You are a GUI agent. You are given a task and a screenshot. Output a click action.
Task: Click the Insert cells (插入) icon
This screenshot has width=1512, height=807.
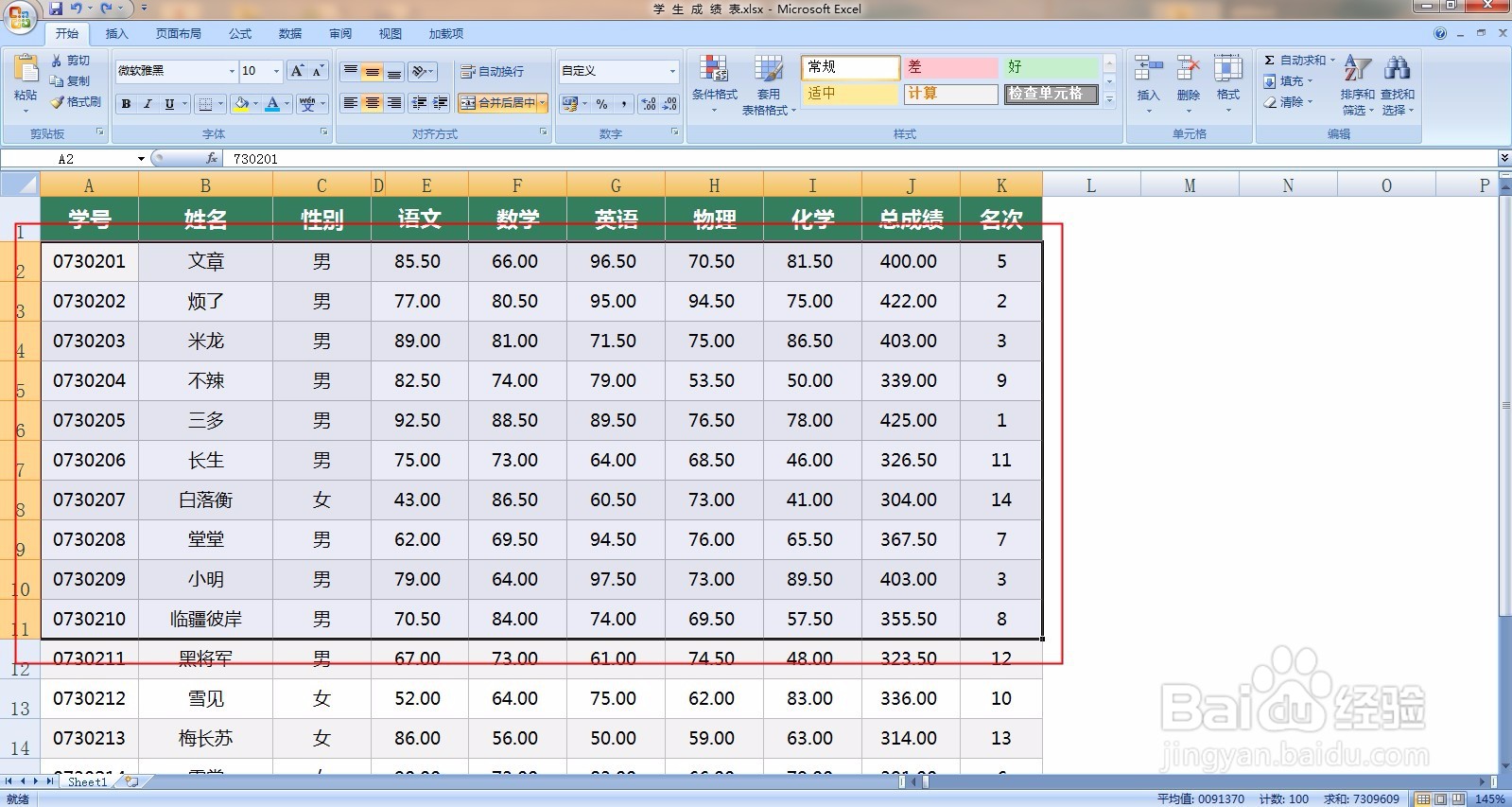click(1148, 69)
